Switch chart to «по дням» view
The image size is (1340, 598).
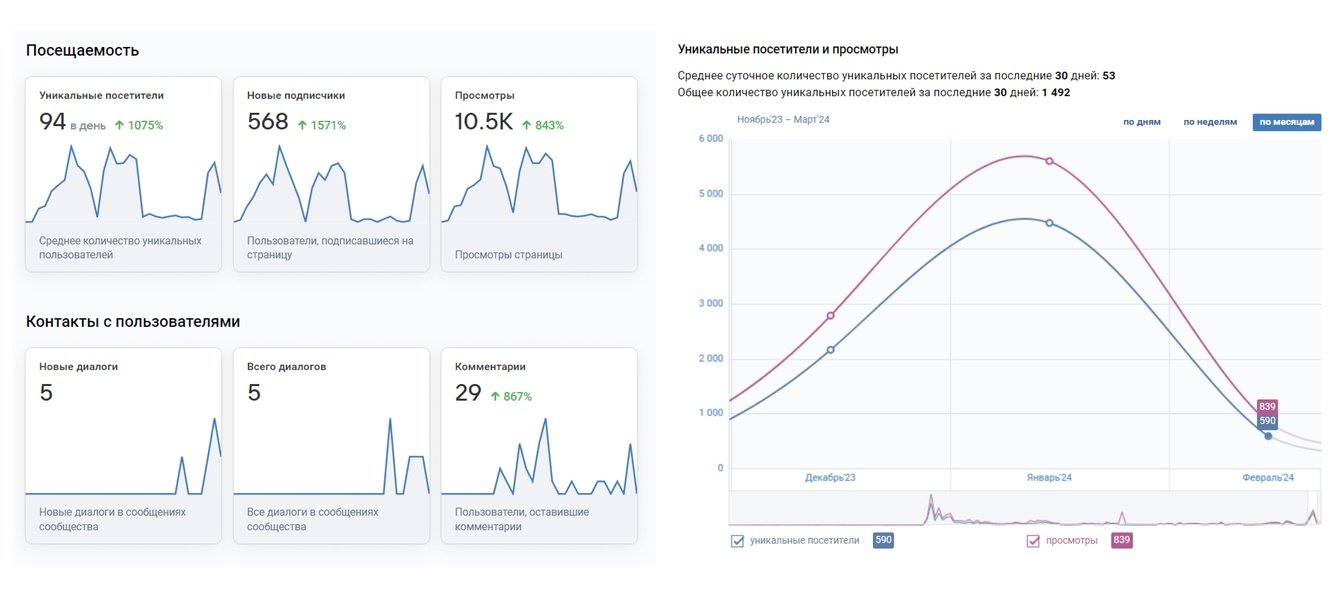(x=1141, y=122)
